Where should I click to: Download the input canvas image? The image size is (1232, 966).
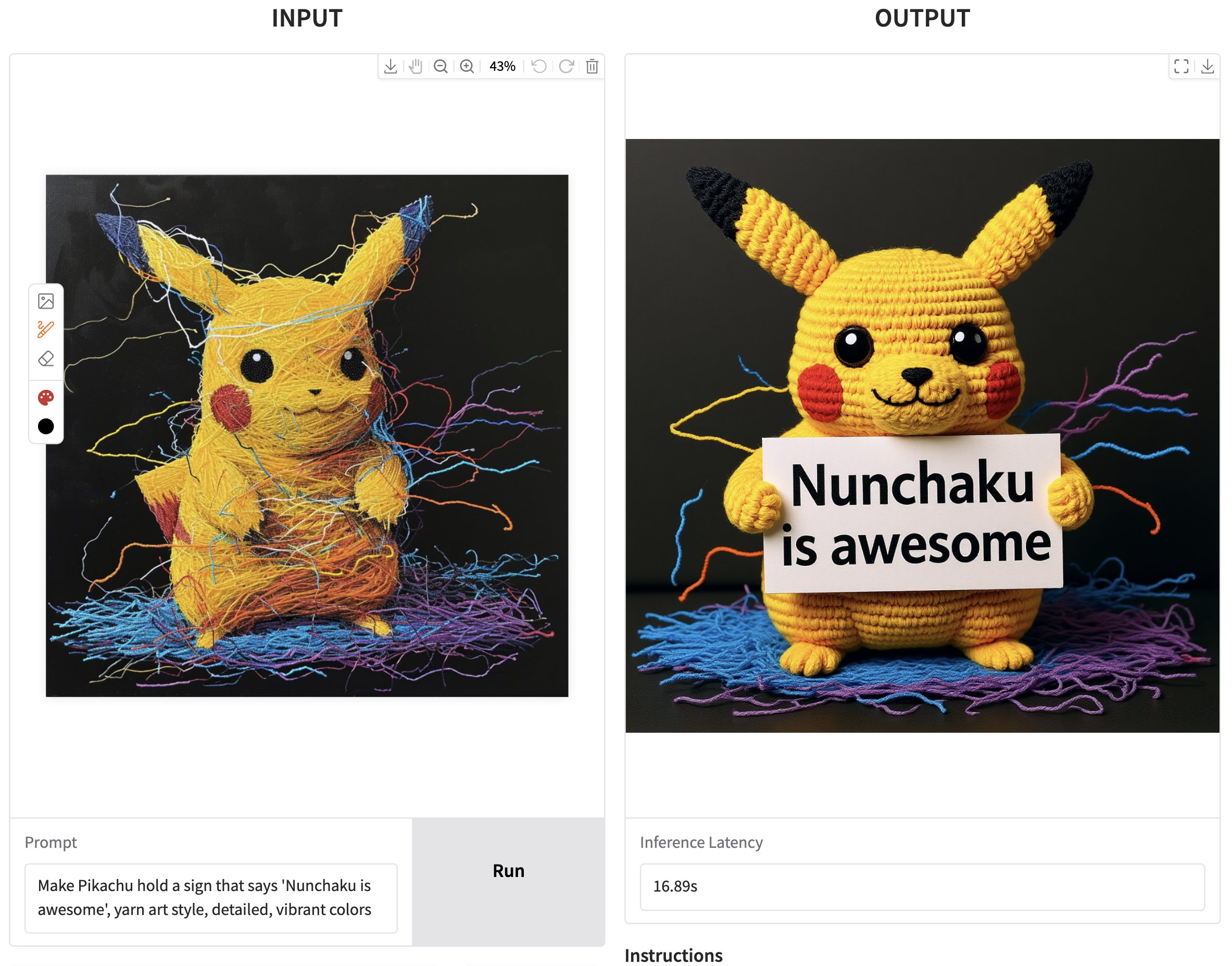[x=391, y=67]
